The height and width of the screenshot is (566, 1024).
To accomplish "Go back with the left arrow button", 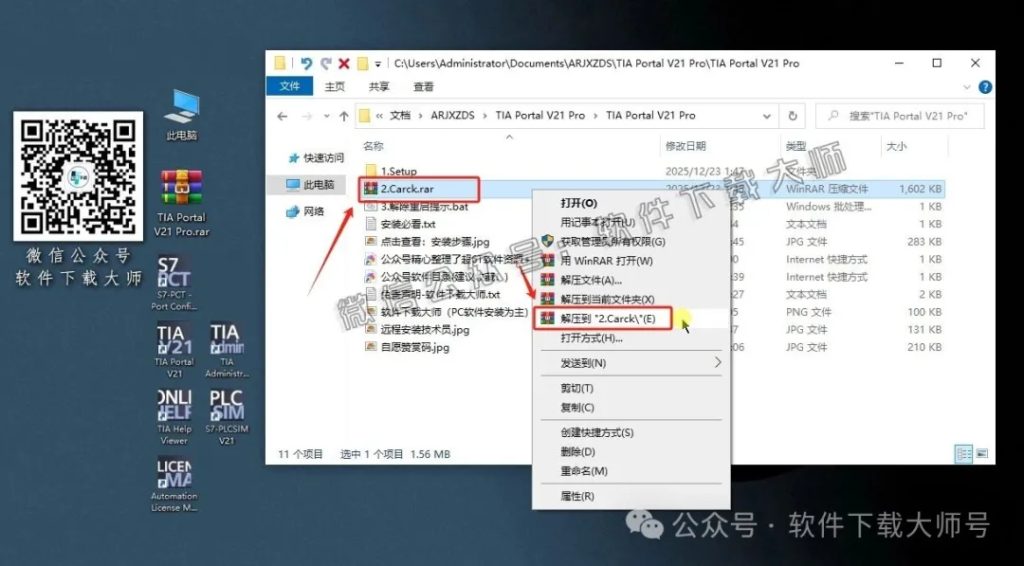I will click(282, 116).
